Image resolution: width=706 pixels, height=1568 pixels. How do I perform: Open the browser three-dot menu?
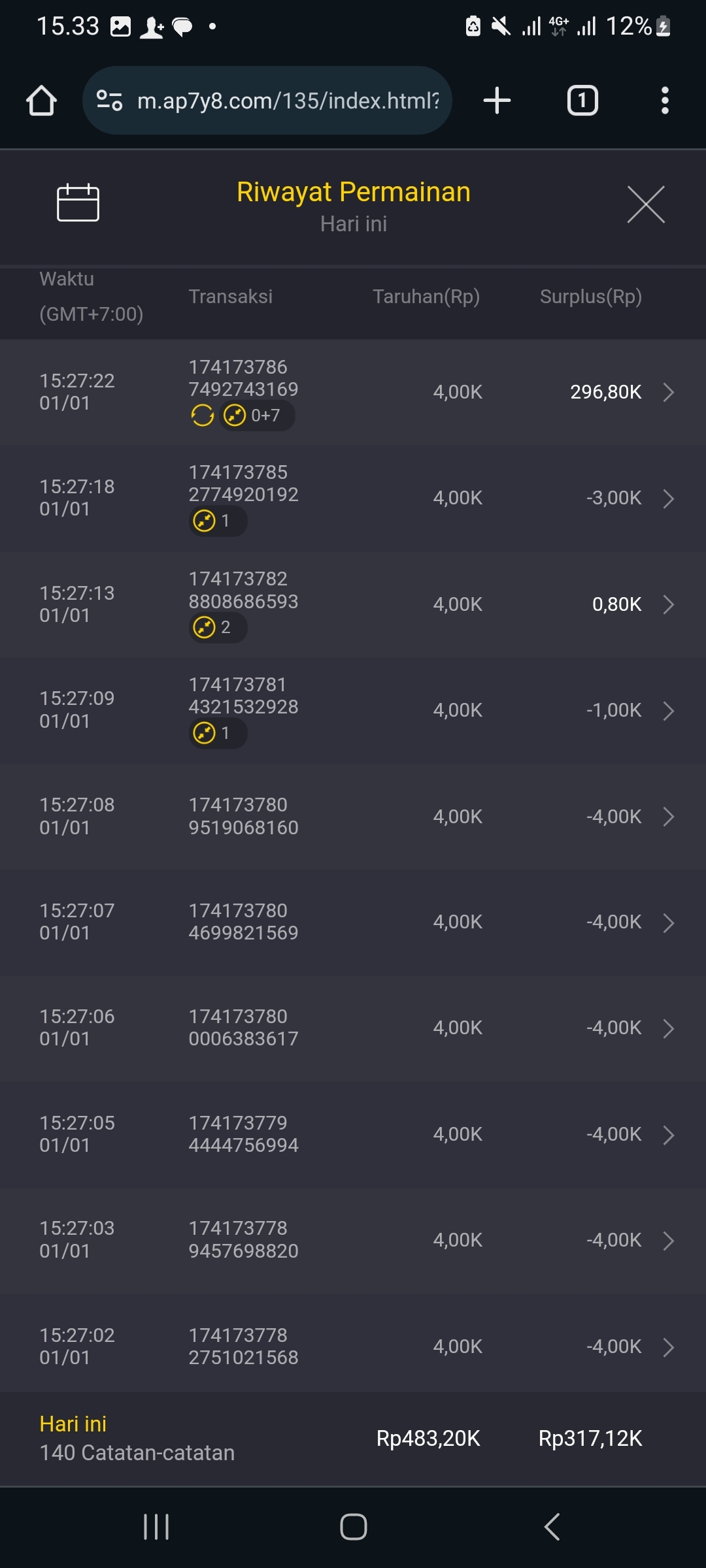pyautogui.click(x=664, y=101)
